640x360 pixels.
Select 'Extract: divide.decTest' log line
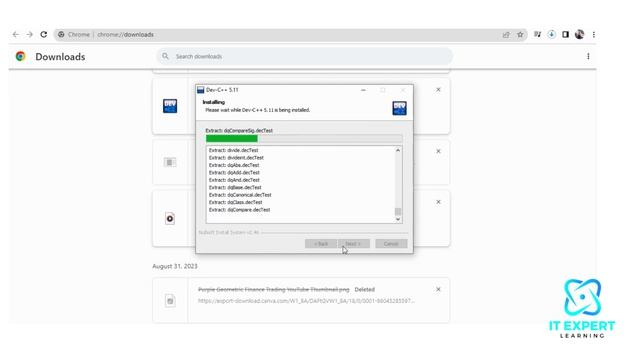click(x=233, y=150)
